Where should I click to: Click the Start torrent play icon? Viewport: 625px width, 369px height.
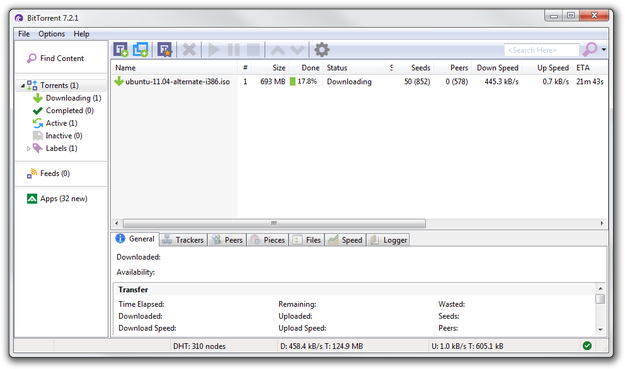pyautogui.click(x=214, y=50)
